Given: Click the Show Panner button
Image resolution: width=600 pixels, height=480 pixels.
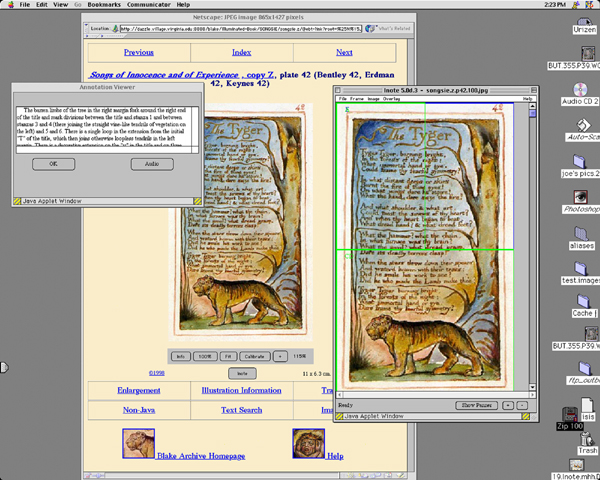Looking at the screenshot, I should (476, 405).
